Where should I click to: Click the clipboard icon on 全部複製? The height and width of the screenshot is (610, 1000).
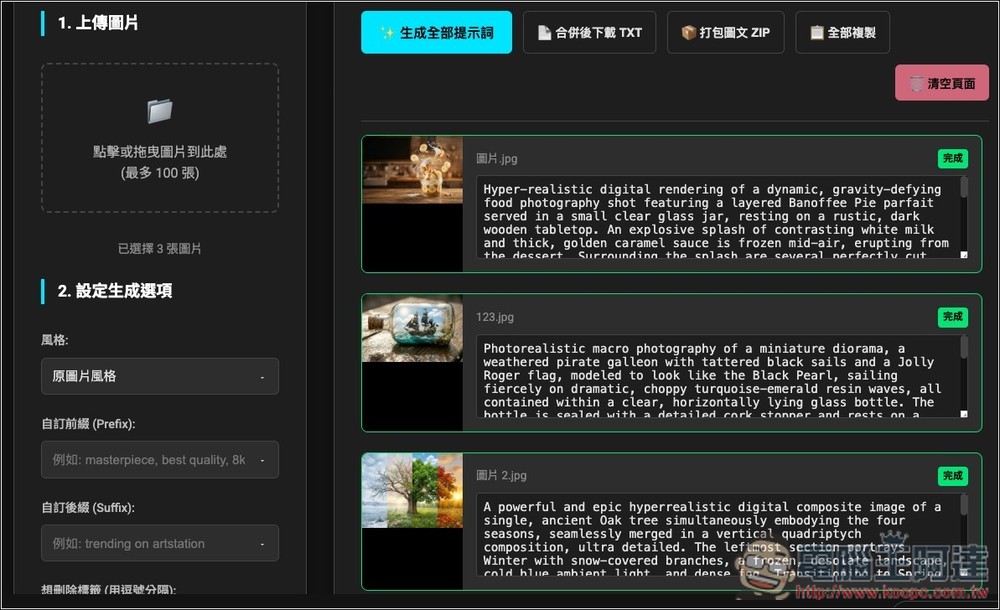click(816, 32)
